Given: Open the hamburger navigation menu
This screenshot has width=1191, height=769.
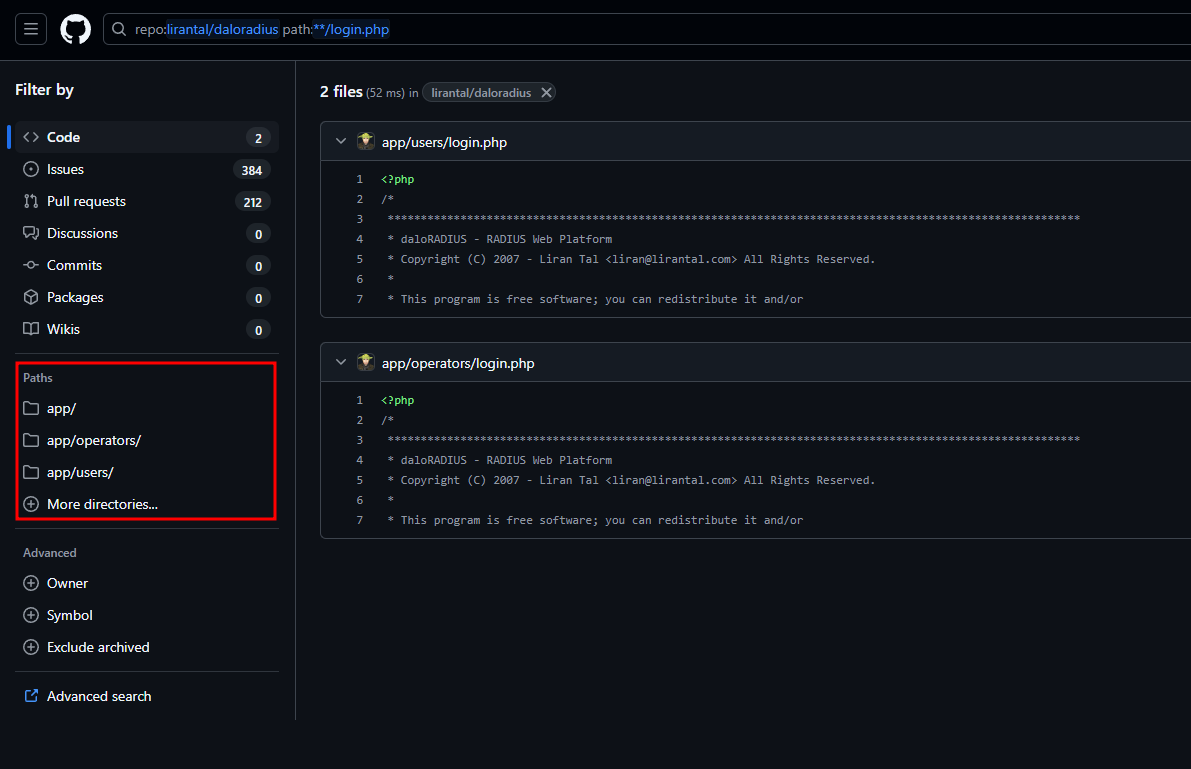Looking at the screenshot, I should (x=31, y=29).
